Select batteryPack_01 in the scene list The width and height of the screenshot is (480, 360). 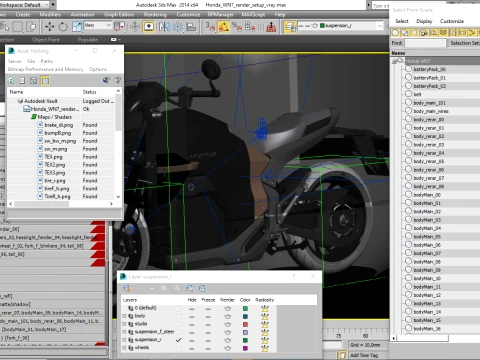click(429, 78)
